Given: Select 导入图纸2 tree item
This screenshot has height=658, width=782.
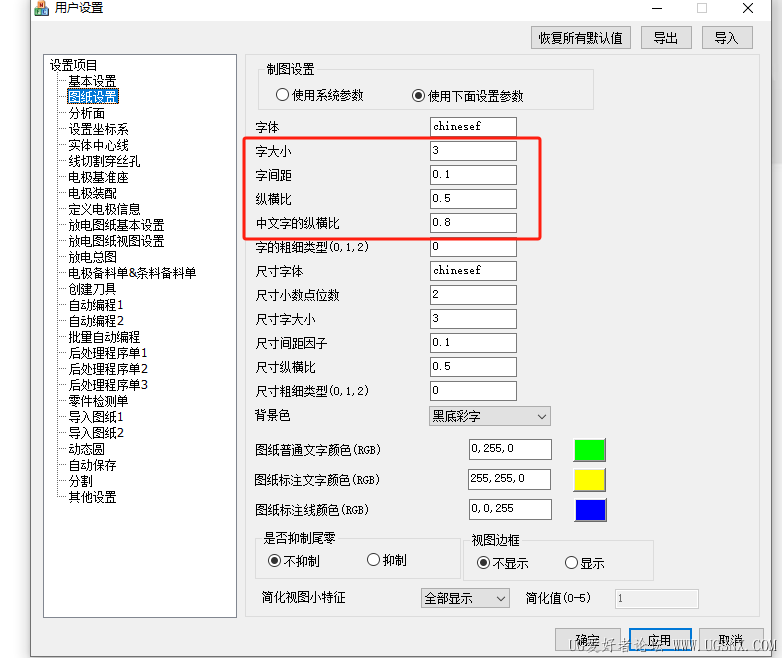Looking at the screenshot, I should click(96, 433).
